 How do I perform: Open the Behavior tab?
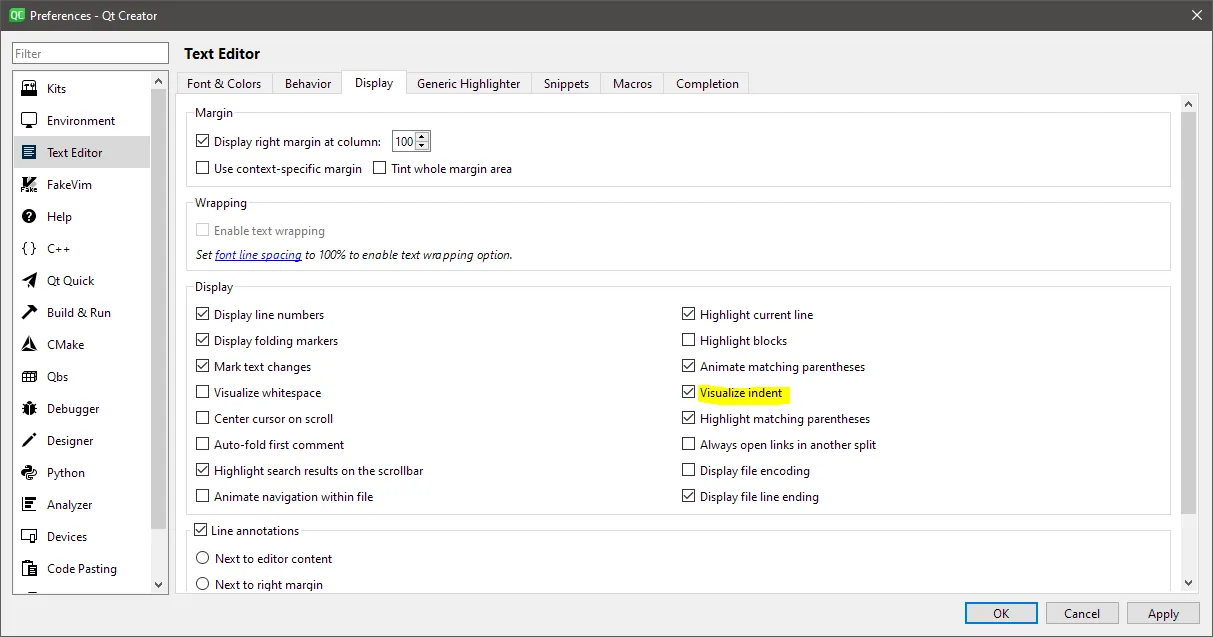pyautogui.click(x=308, y=84)
